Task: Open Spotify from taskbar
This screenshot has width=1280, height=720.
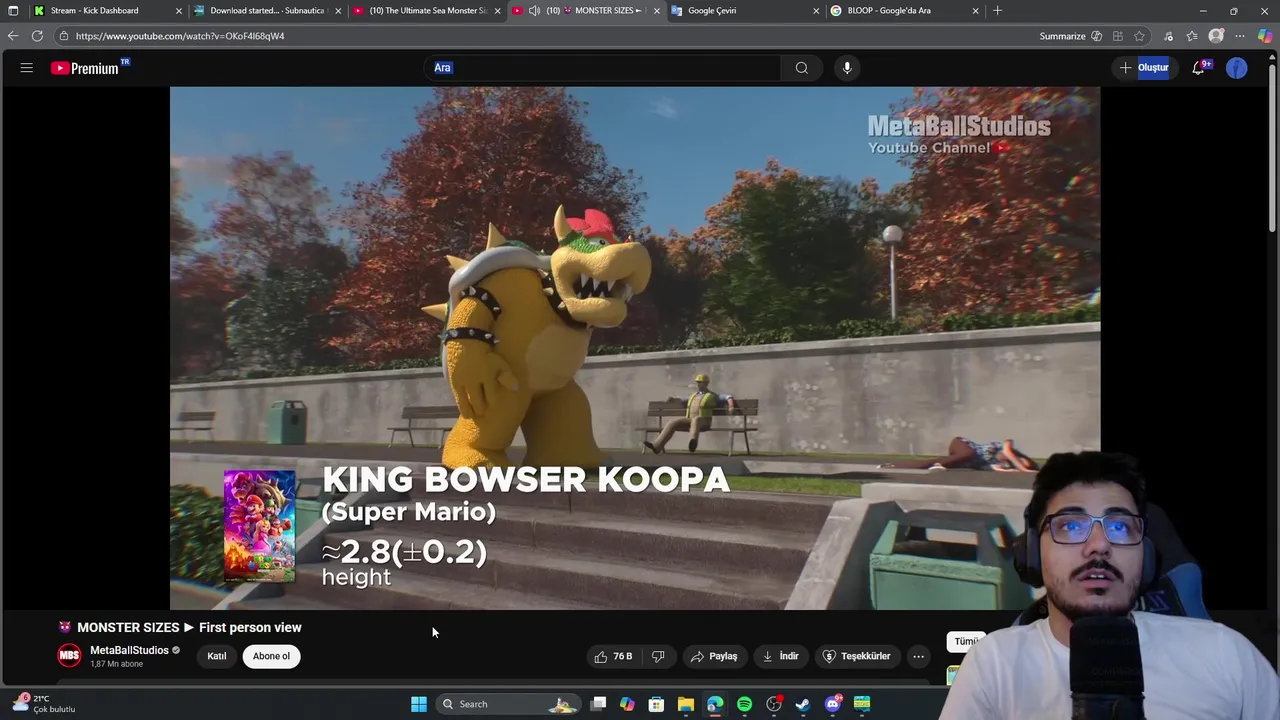Action: [x=744, y=704]
